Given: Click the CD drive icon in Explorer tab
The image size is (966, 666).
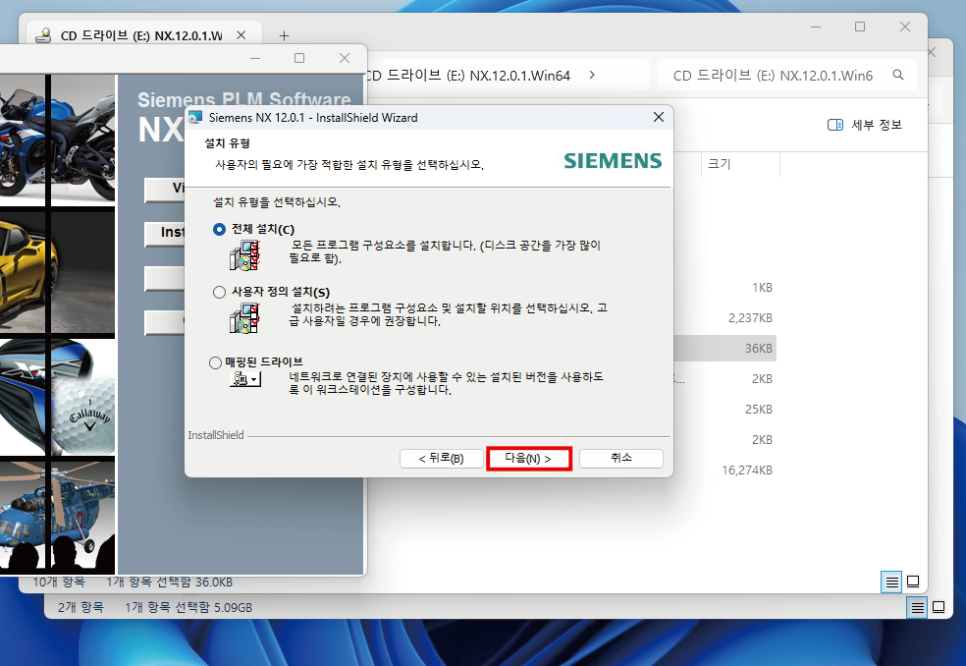Looking at the screenshot, I should (x=43, y=35).
